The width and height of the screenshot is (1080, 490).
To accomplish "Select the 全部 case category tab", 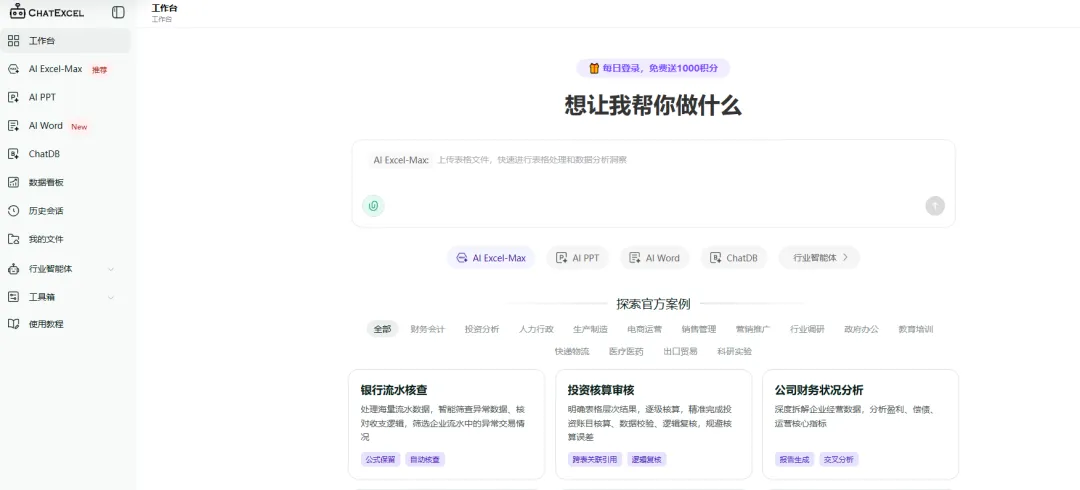I will click(382, 329).
